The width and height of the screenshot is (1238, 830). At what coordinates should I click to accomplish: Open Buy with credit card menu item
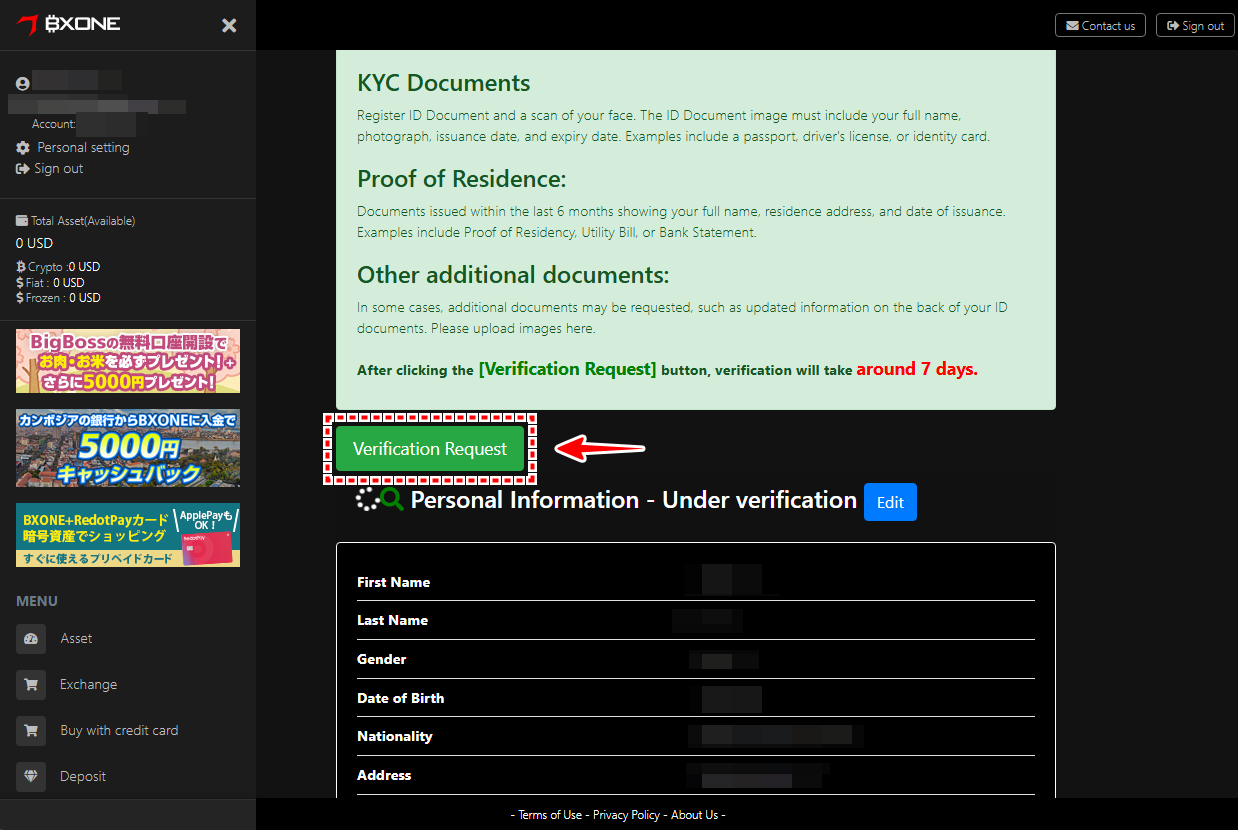(119, 730)
